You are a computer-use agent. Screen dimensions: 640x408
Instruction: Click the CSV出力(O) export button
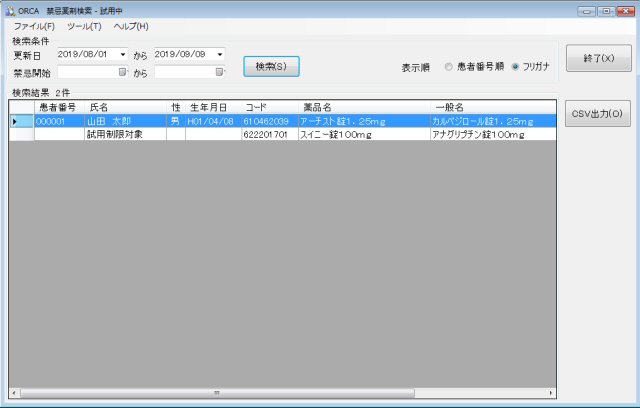[x=598, y=114]
